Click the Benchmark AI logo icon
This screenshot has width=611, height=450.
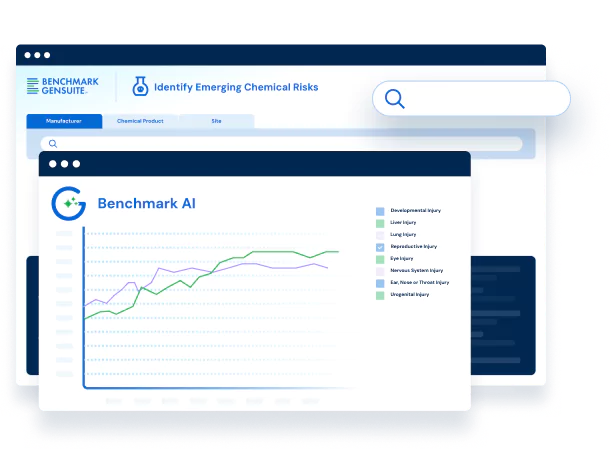(x=69, y=203)
